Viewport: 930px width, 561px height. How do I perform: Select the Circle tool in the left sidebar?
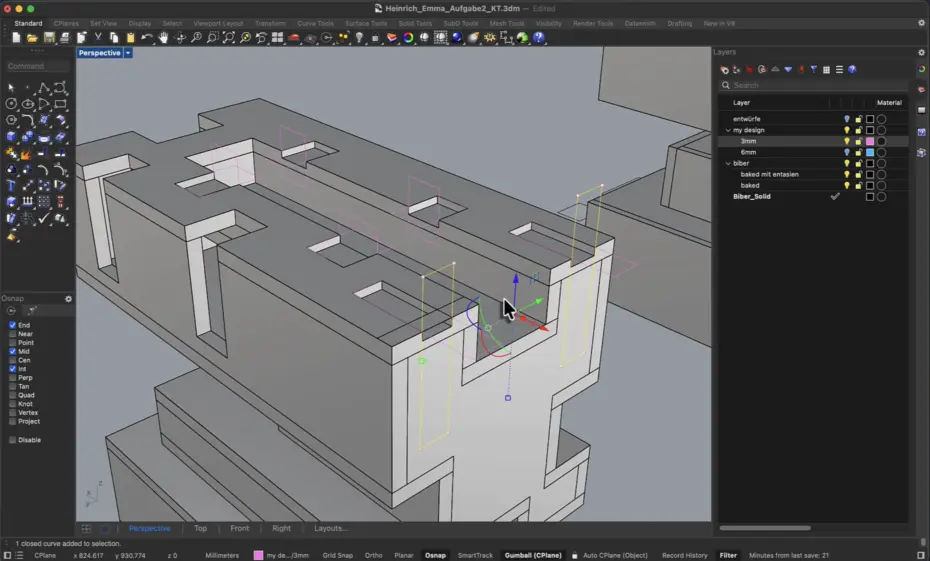click(x=11, y=104)
